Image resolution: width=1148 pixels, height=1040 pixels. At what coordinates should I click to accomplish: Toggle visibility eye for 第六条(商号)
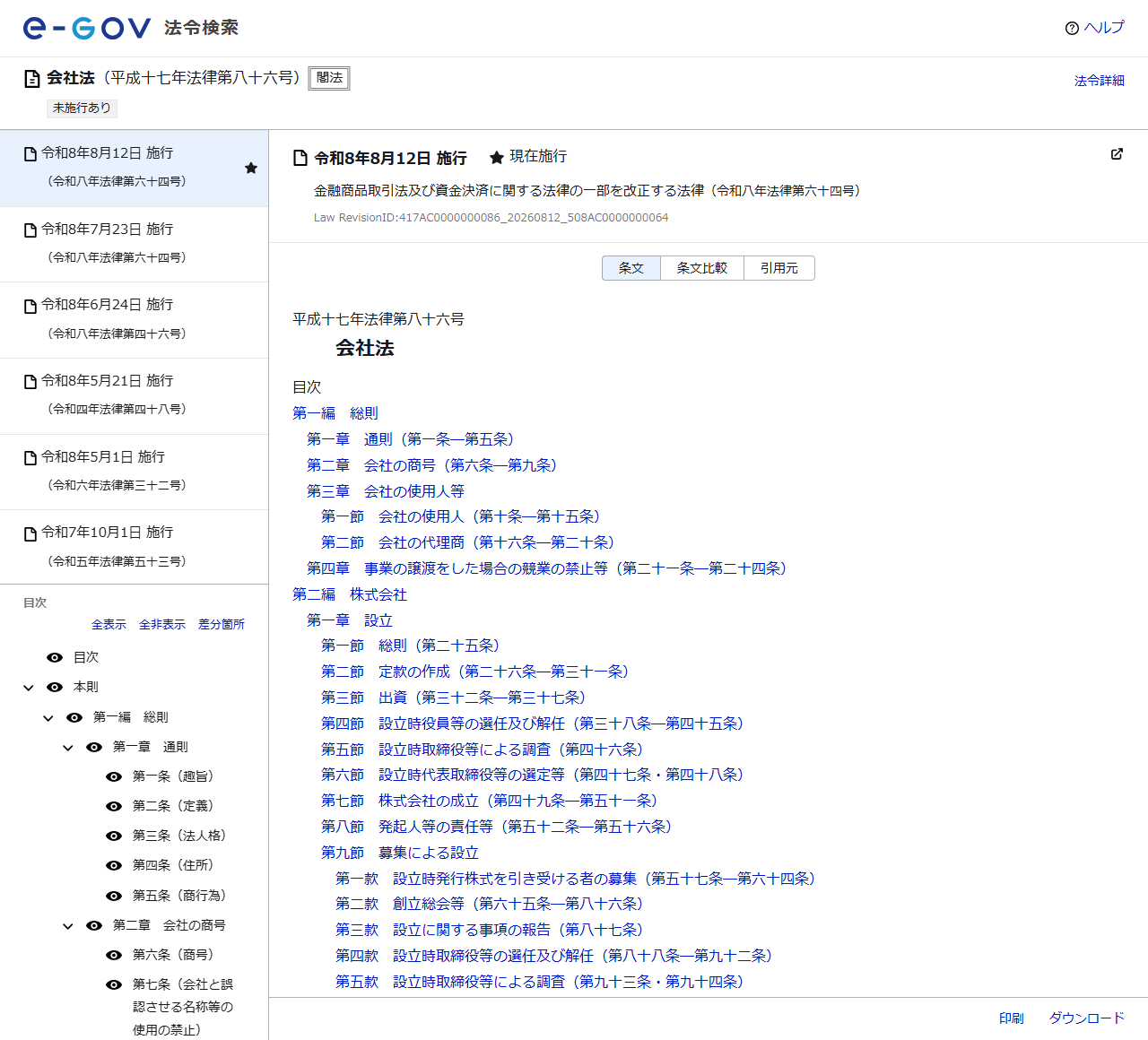pos(114,955)
